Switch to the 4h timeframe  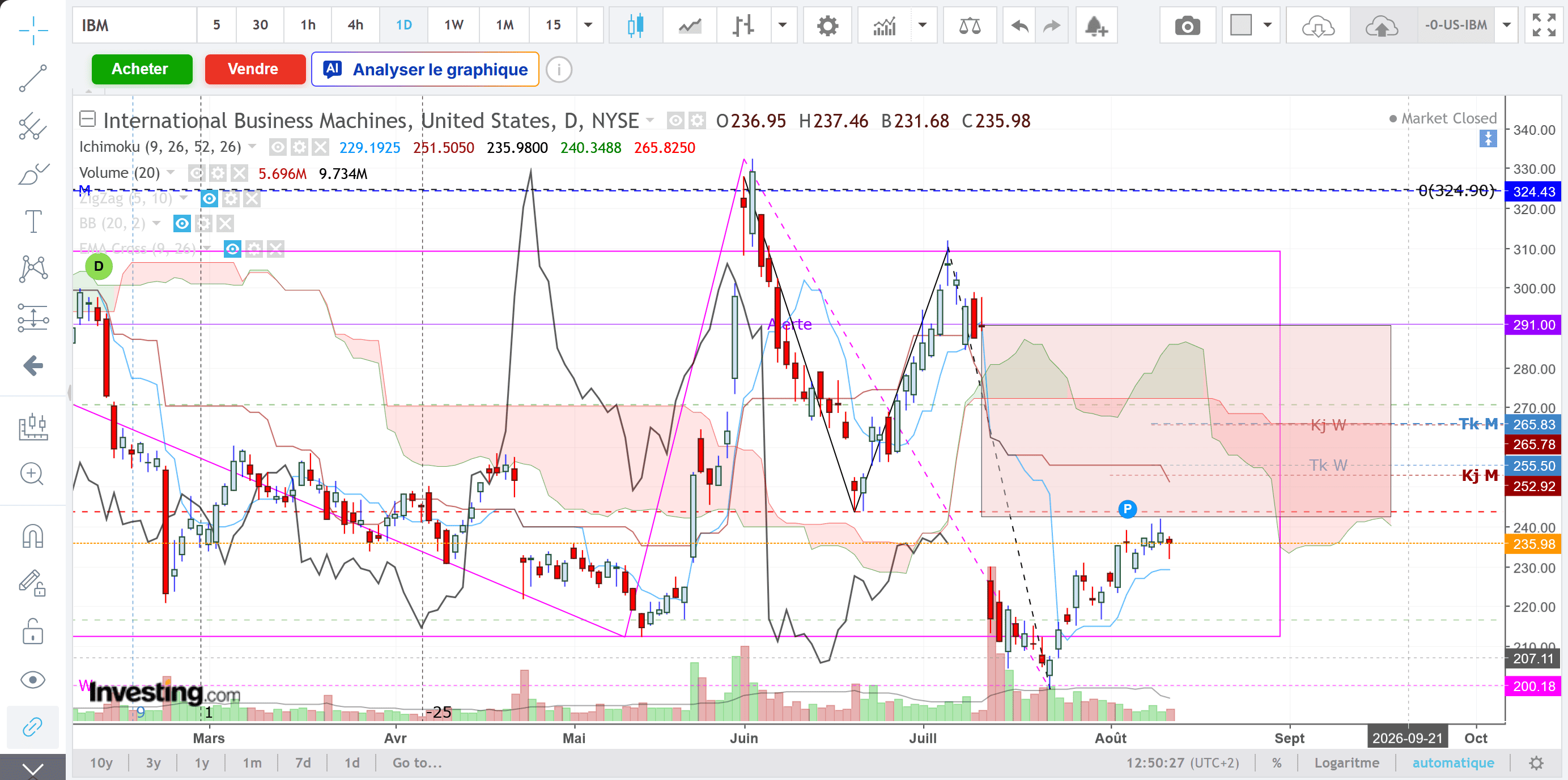point(355,25)
